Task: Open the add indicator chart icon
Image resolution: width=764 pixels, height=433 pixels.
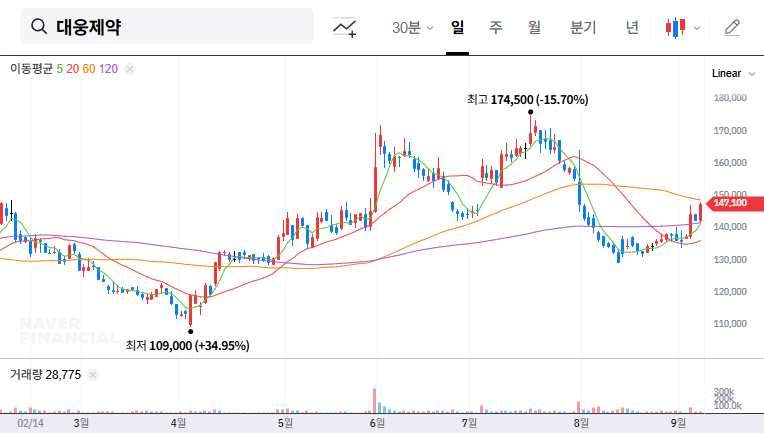Action: click(x=344, y=27)
